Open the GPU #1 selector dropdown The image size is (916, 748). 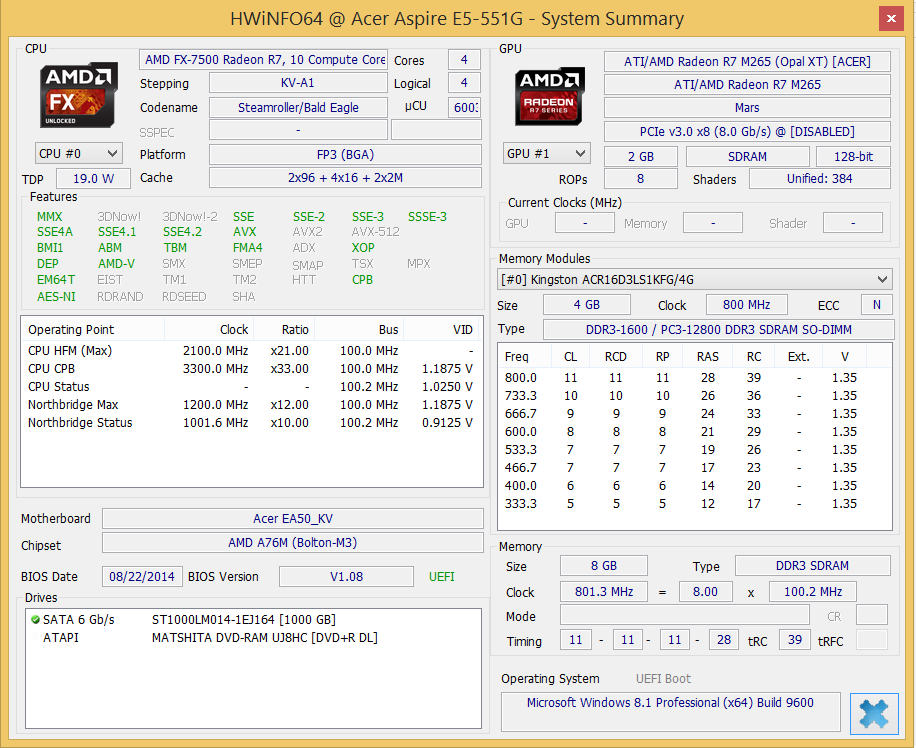tap(547, 154)
